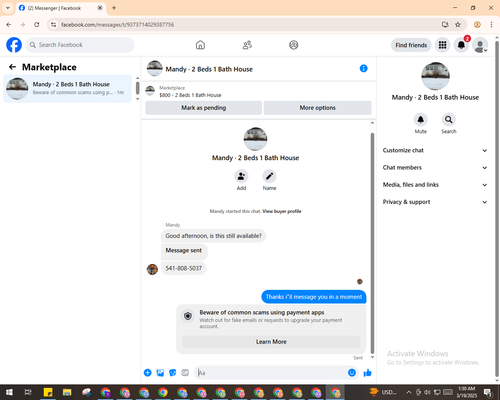Open Facebook home via the logo
Screen dimensions: 500x400
[14, 45]
